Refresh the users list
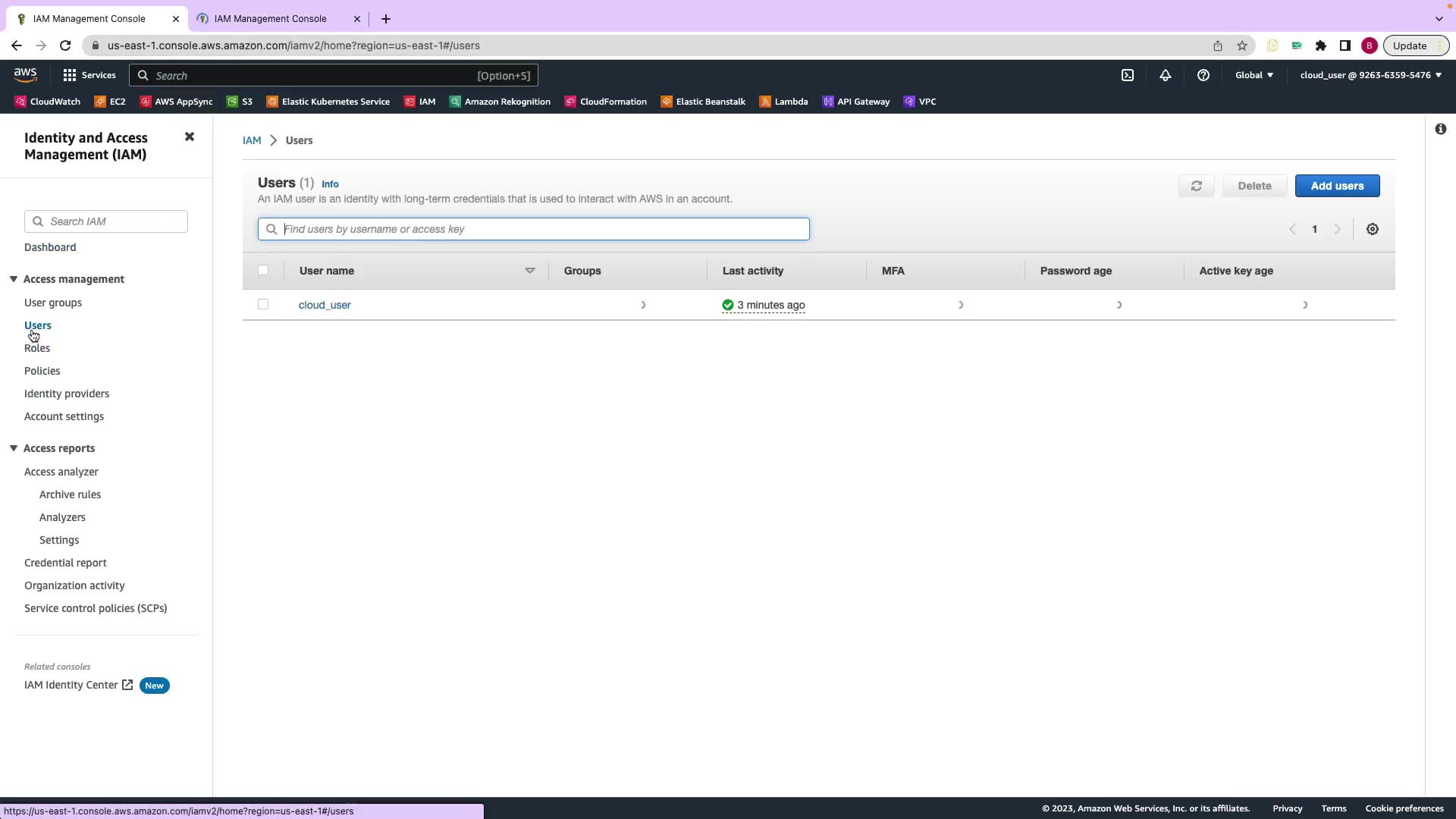 [x=1197, y=186]
